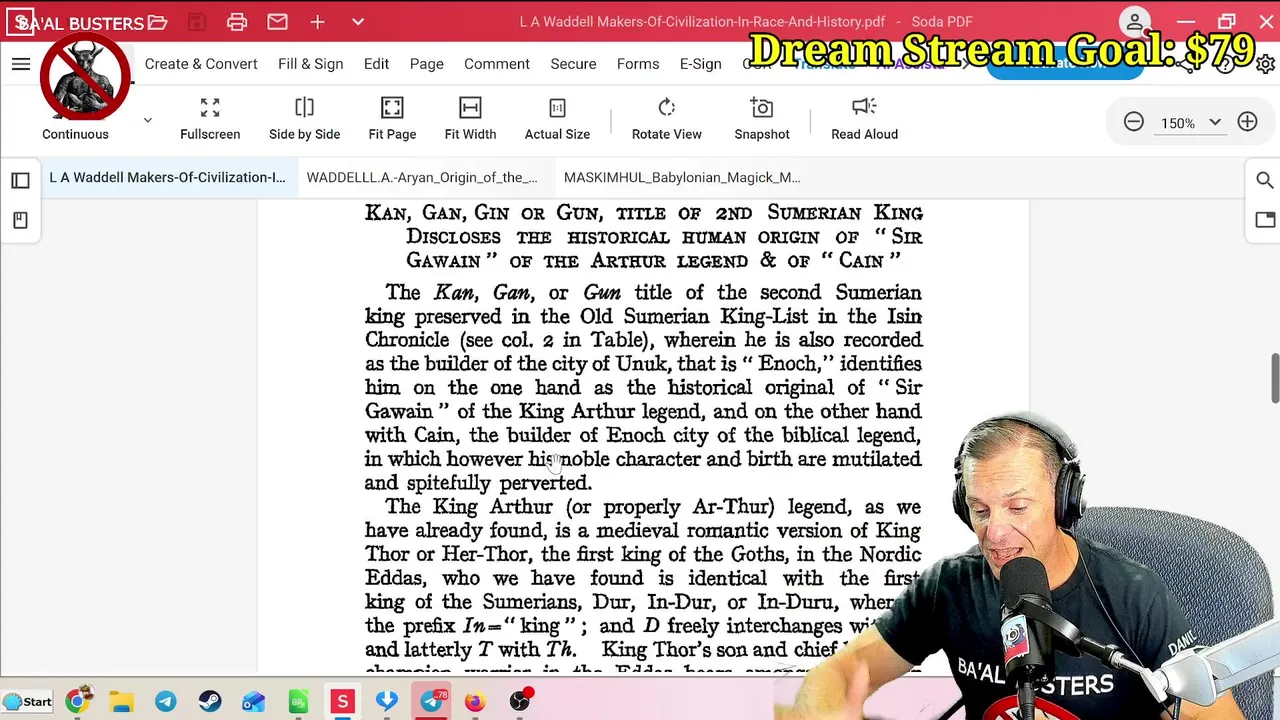Image resolution: width=1280 pixels, height=720 pixels.
Task: Open Outlook from the taskbar
Action: click(254, 701)
